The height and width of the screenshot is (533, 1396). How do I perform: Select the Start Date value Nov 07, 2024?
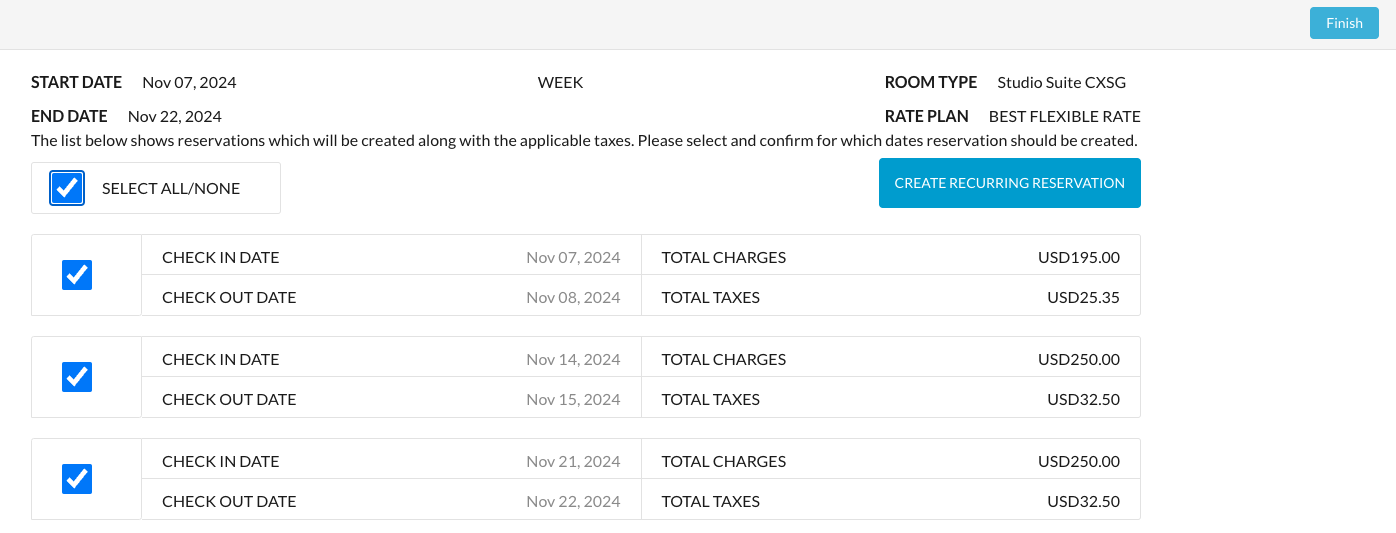tap(189, 82)
